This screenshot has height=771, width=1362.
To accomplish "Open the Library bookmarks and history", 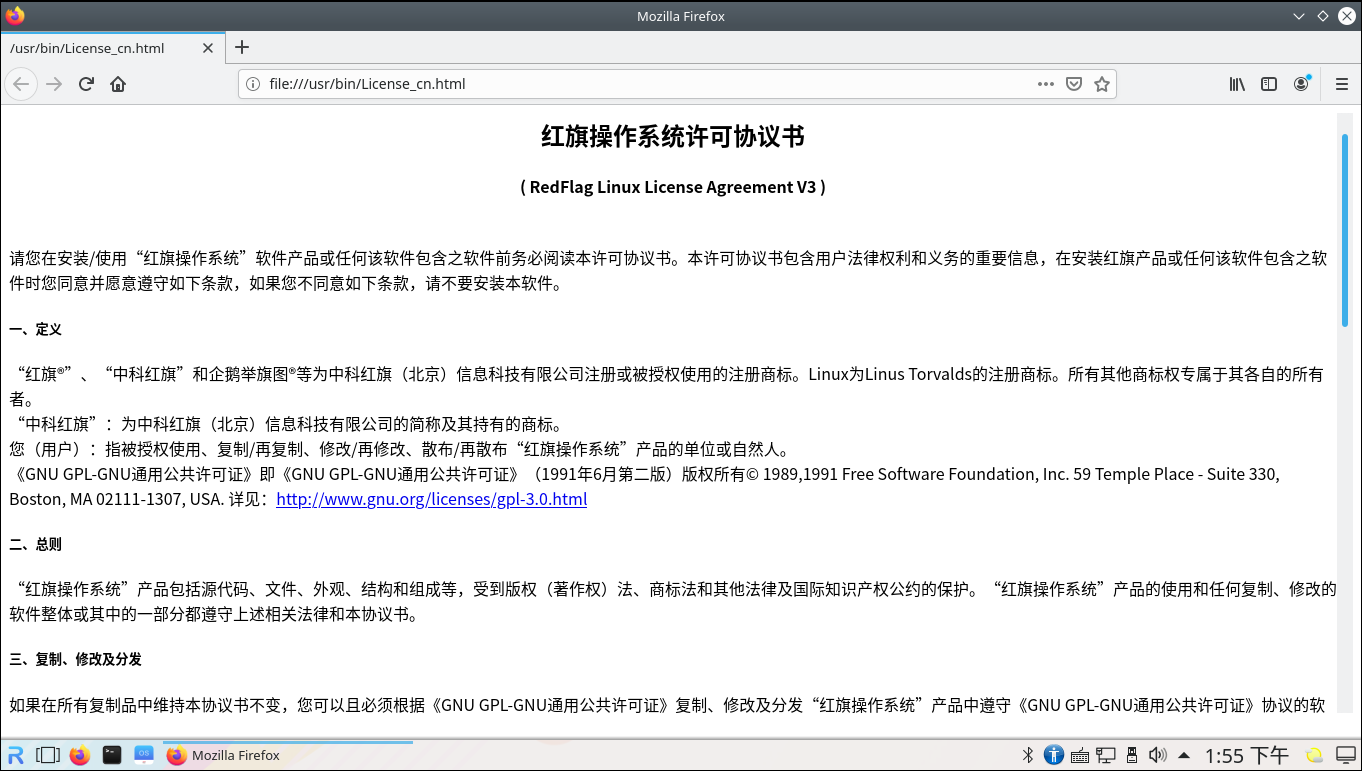I will [x=1237, y=84].
